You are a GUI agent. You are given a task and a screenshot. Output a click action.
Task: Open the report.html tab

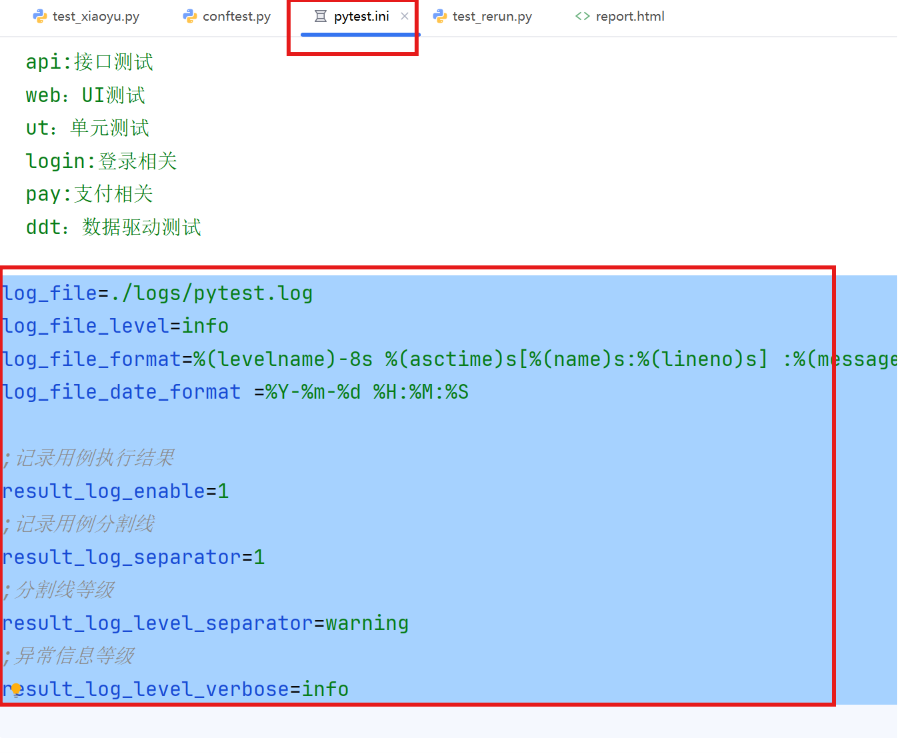[620, 17]
